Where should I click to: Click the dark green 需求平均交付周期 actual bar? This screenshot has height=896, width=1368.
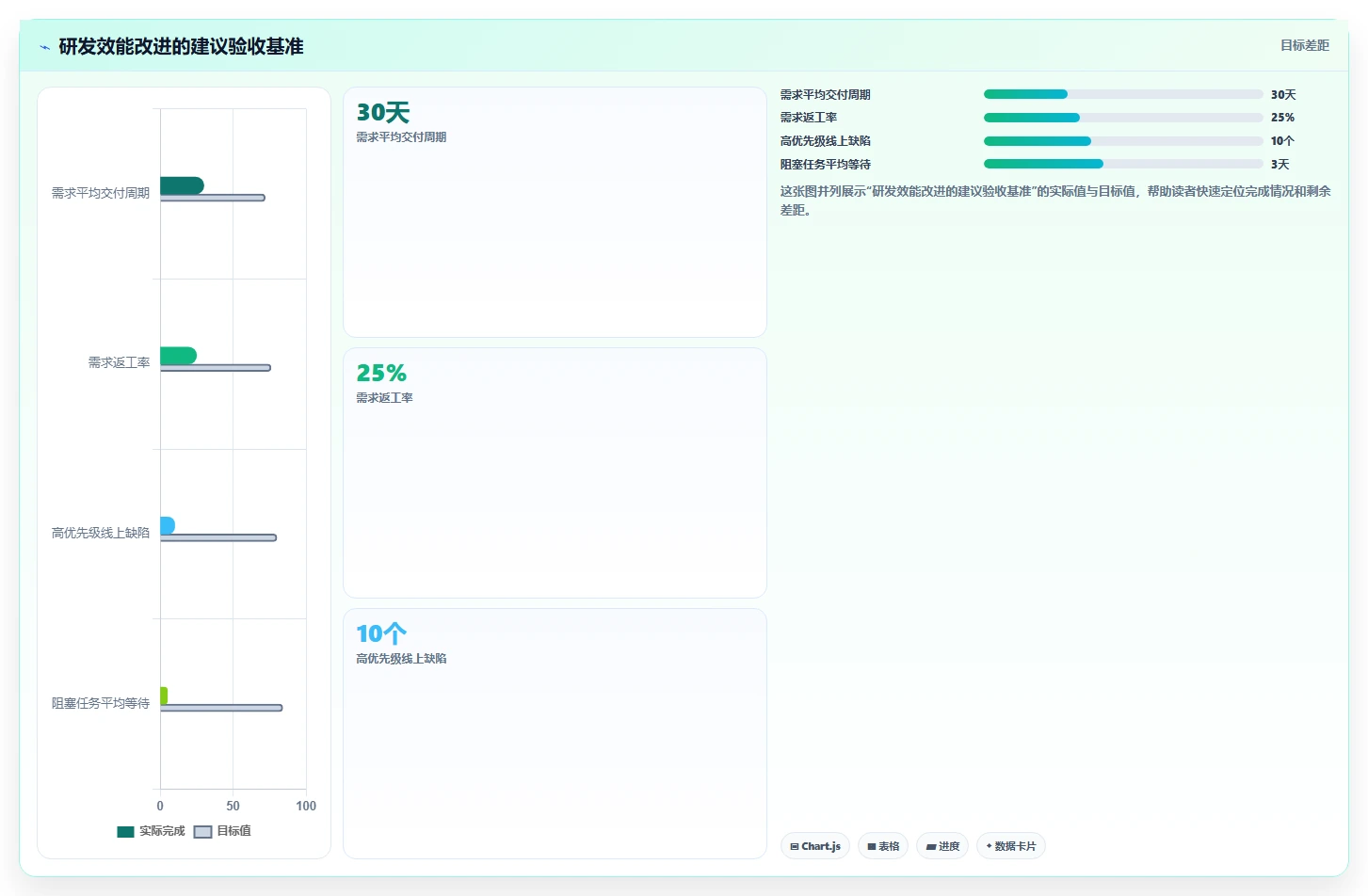click(x=182, y=185)
